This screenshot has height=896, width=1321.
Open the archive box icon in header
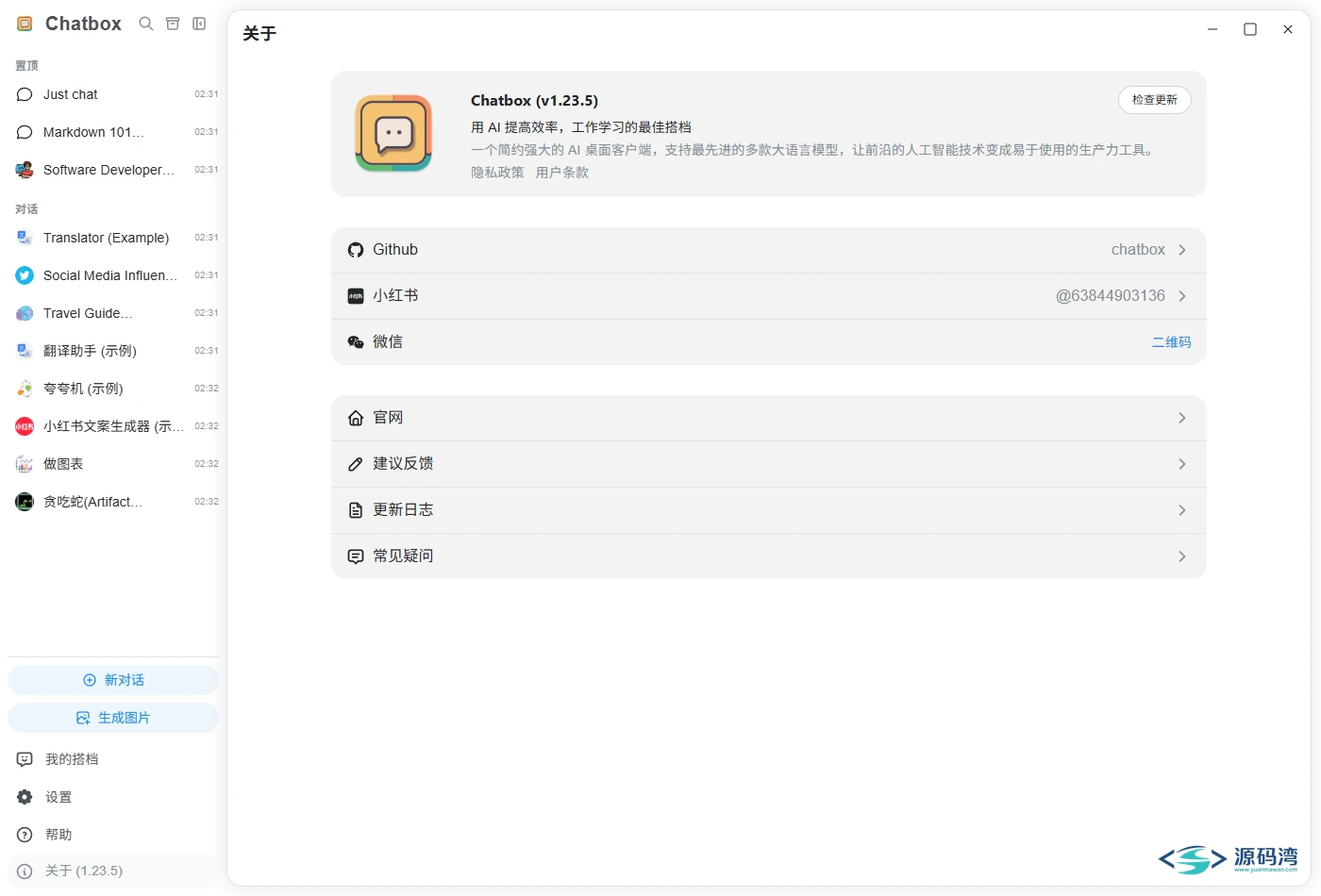pos(173,24)
